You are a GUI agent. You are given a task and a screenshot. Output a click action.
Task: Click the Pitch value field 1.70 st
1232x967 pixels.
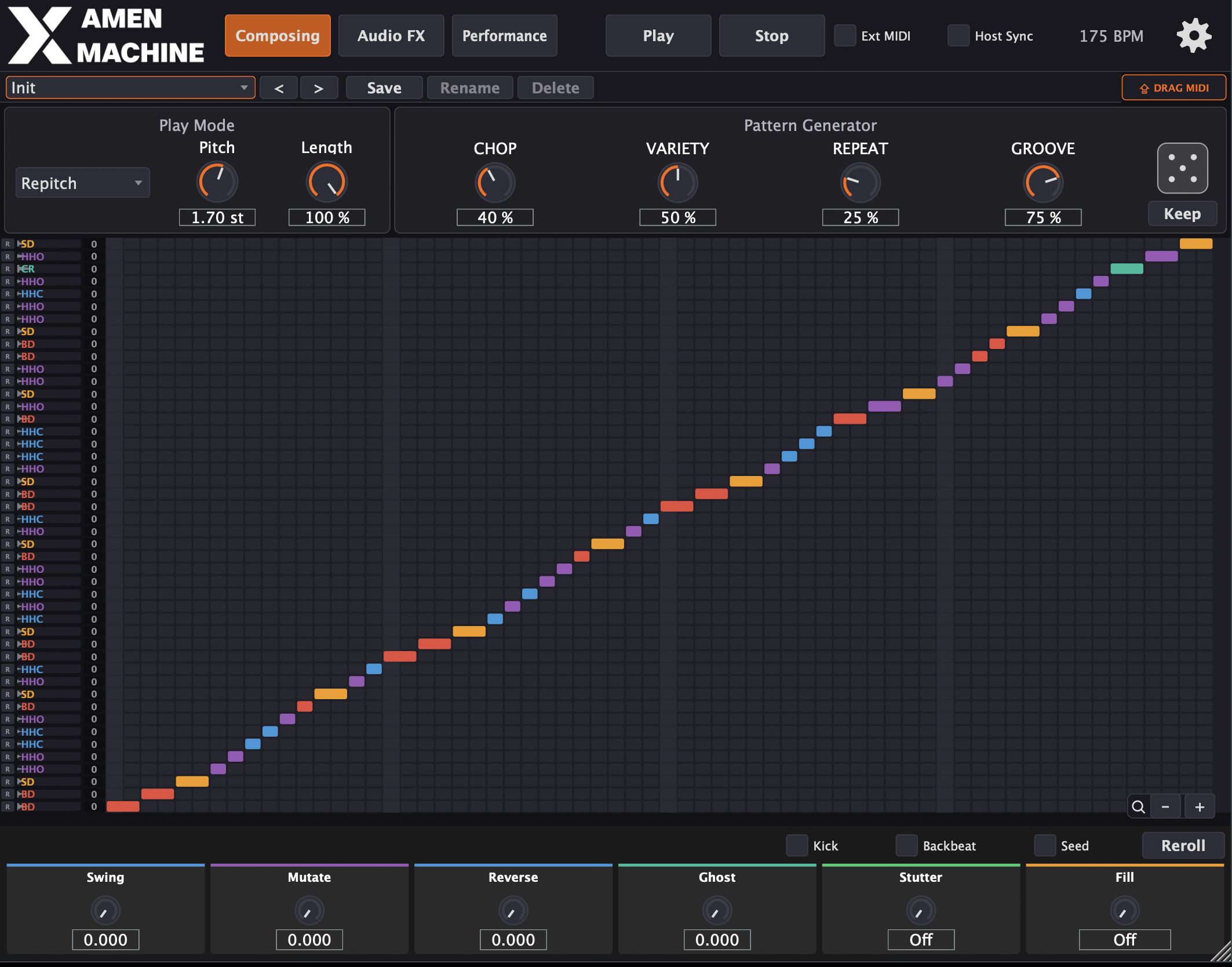(217, 217)
